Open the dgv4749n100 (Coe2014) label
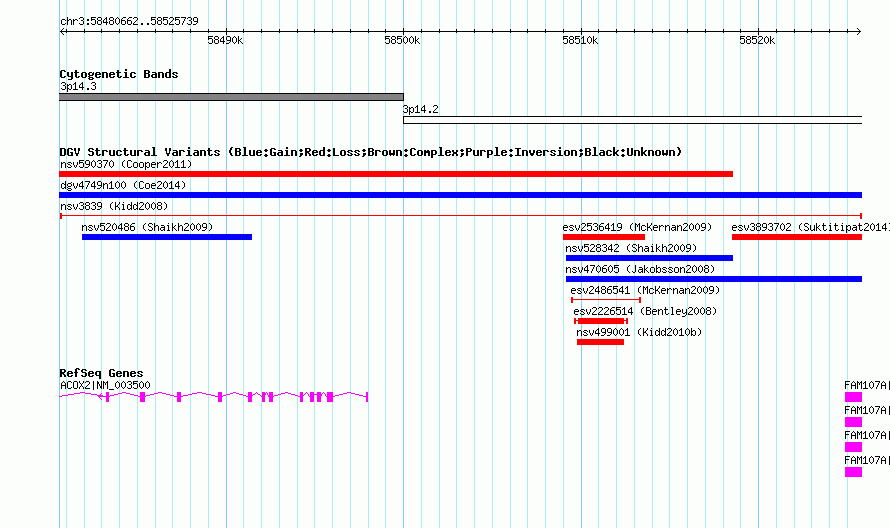Image resolution: width=890 pixels, height=528 pixels. click(x=123, y=185)
